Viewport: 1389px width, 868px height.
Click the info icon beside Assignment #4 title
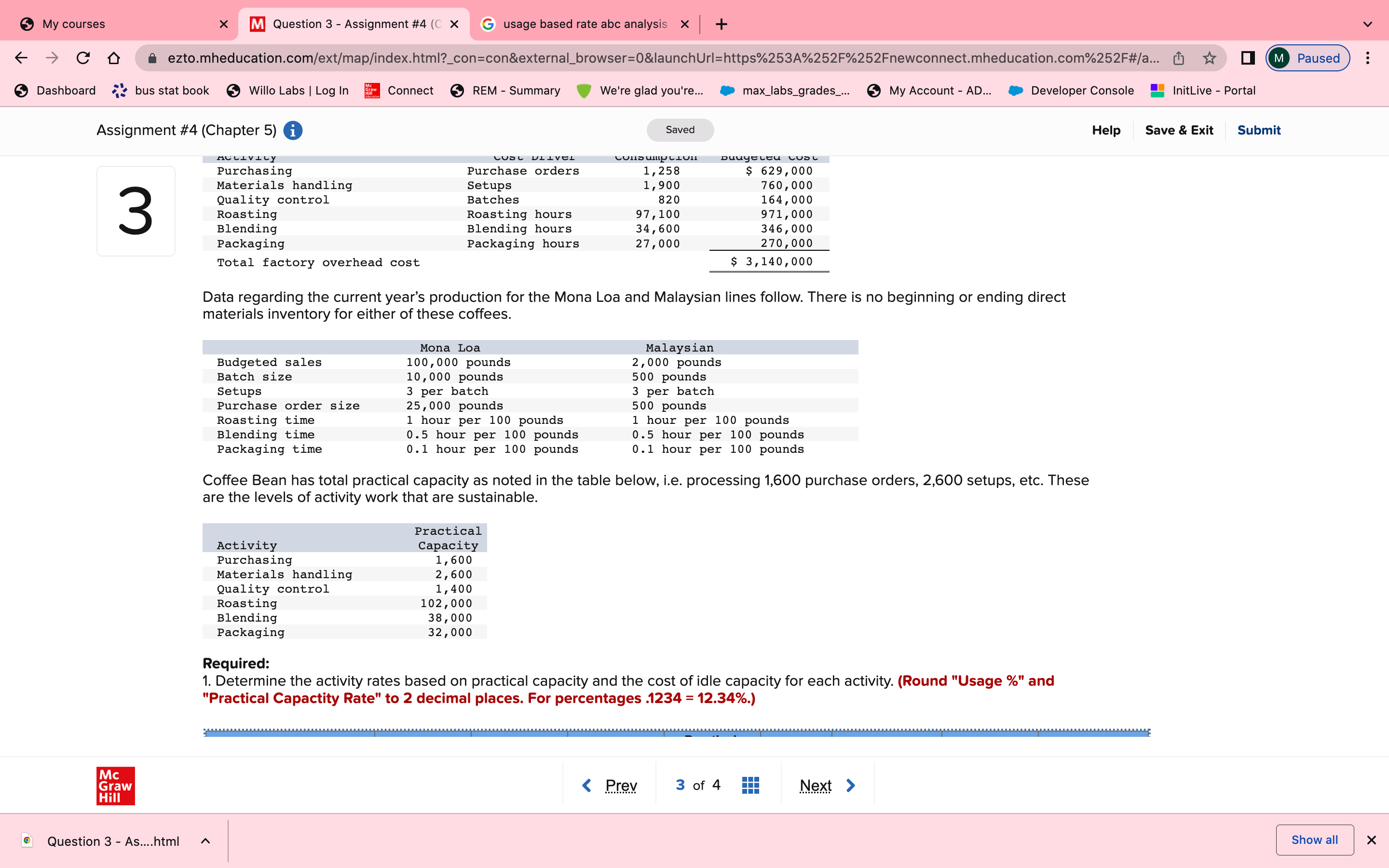pos(293,130)
